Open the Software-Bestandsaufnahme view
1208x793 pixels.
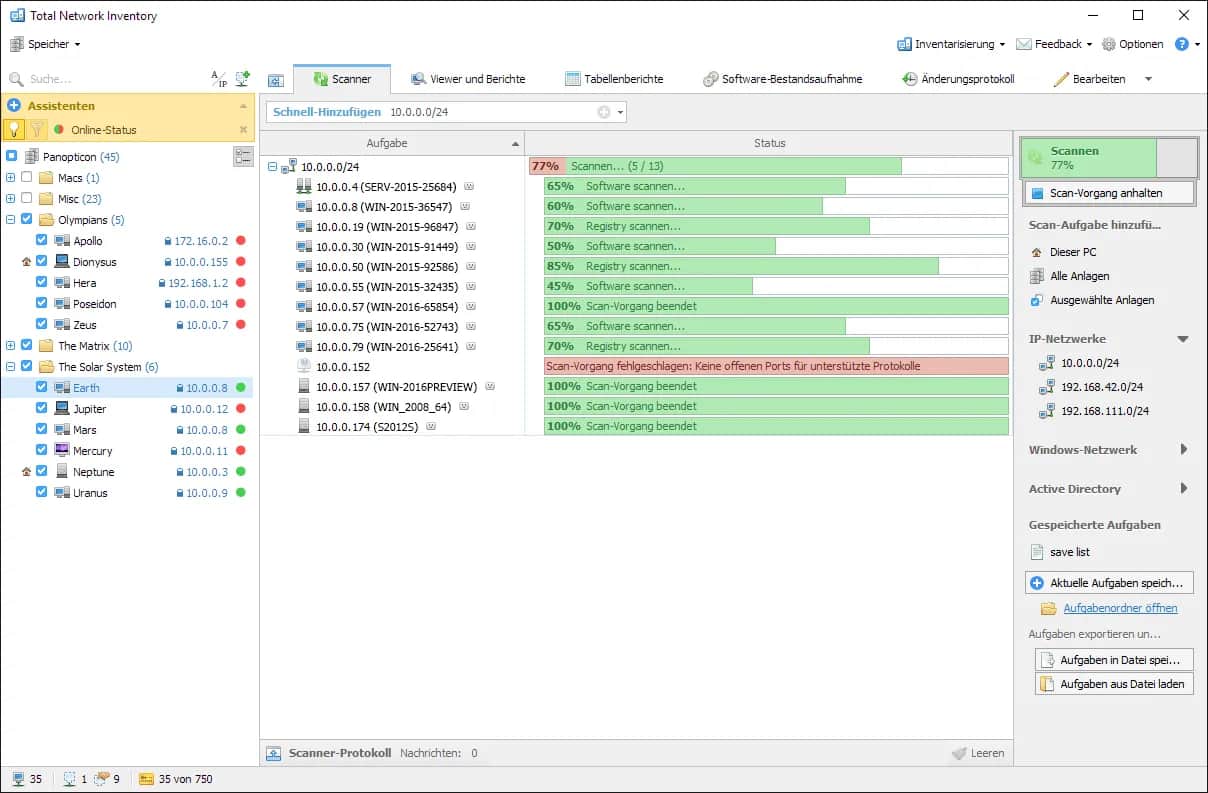[782, 77]
